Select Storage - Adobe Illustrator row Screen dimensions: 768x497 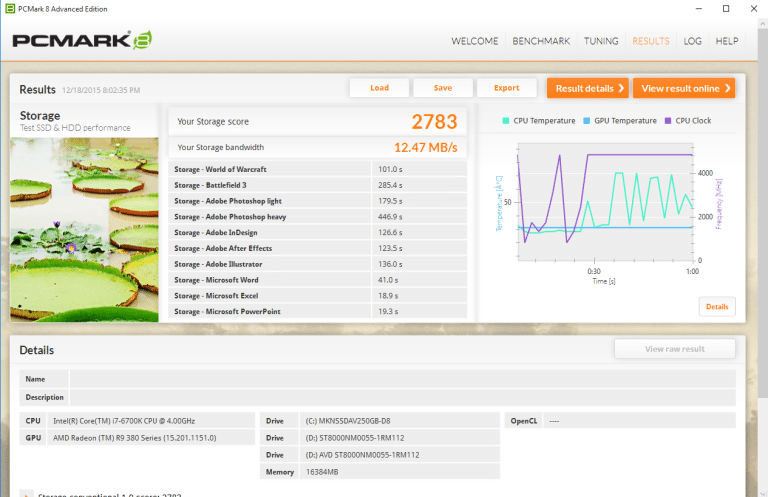(x=317, y=264)
